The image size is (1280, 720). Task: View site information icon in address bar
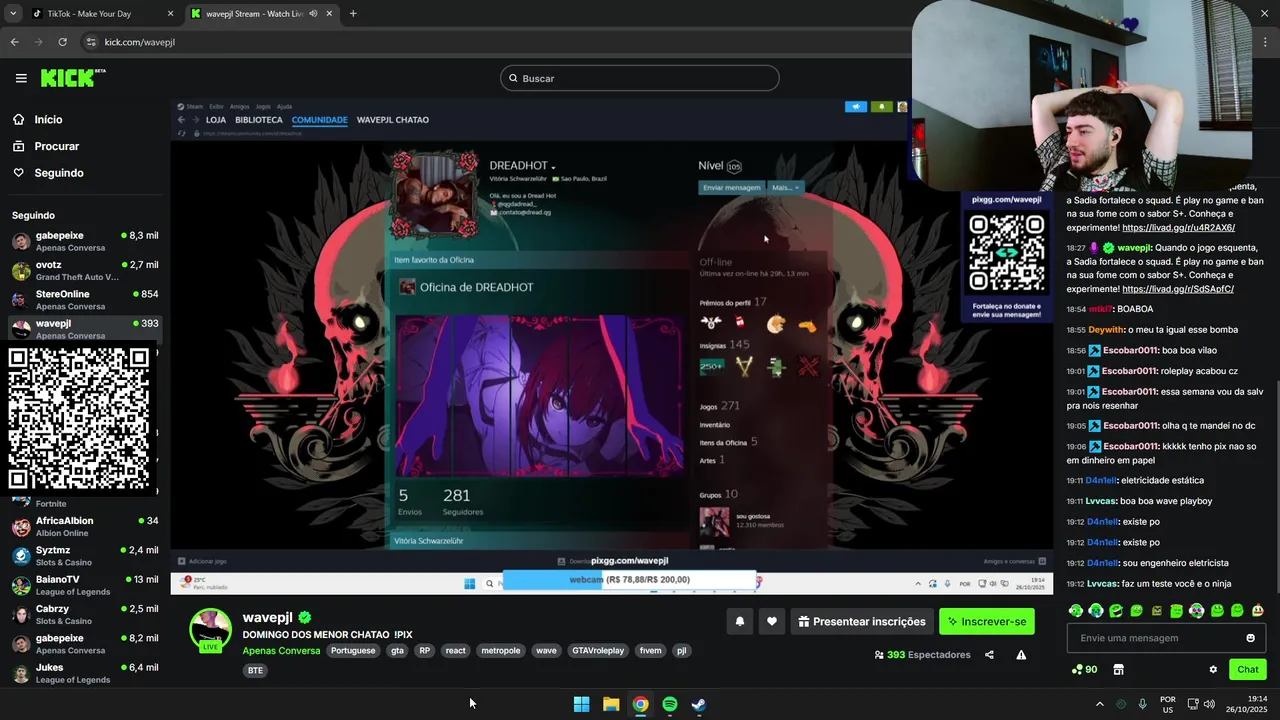pyautogui.click(x=91, y=42)
